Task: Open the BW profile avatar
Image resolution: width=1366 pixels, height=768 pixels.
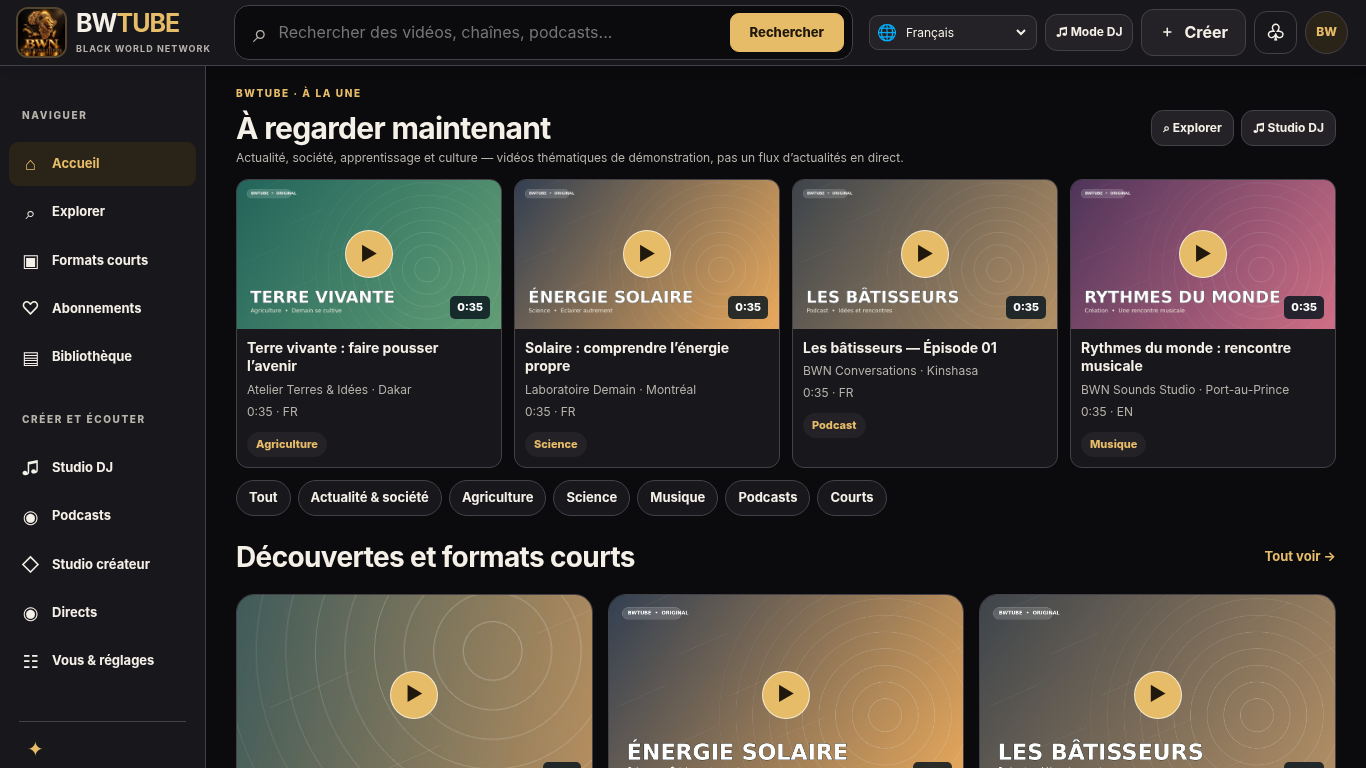Action: (1326, 32)
